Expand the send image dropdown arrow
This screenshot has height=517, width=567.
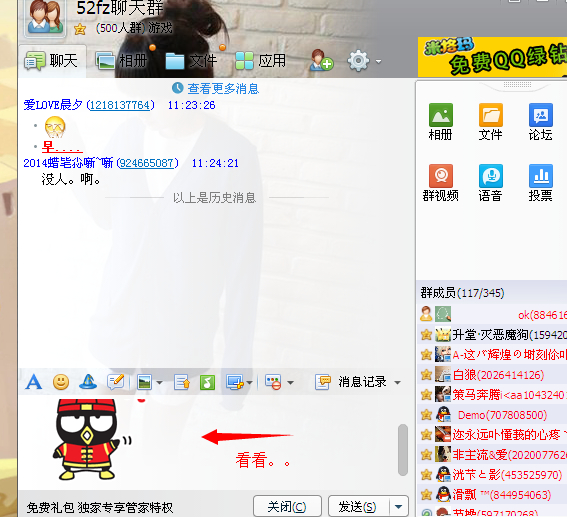click(x=159, y=383)
